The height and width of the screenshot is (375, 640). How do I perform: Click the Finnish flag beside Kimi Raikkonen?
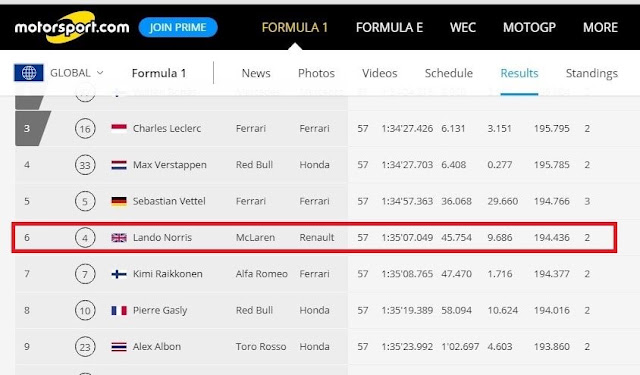pos(119,274)
